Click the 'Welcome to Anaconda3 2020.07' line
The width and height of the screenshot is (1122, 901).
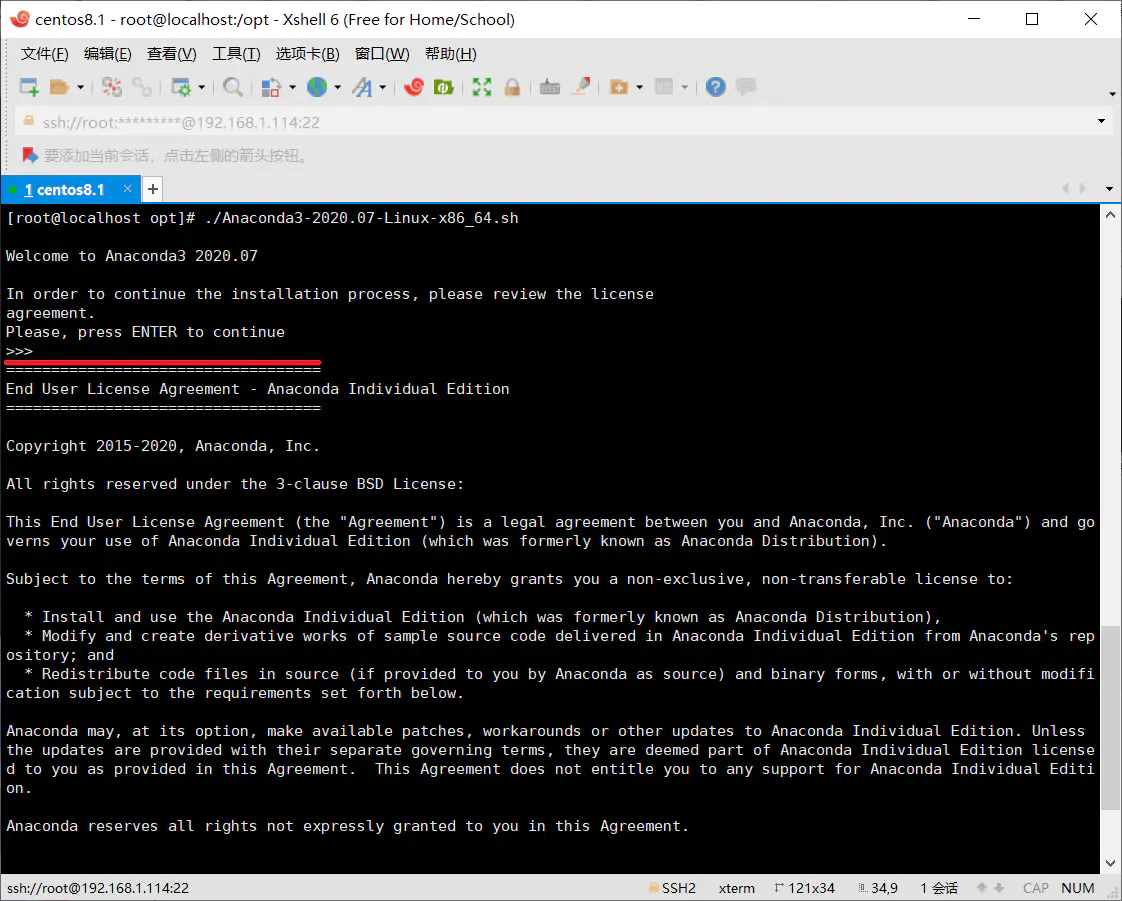[x=132, y=256]
